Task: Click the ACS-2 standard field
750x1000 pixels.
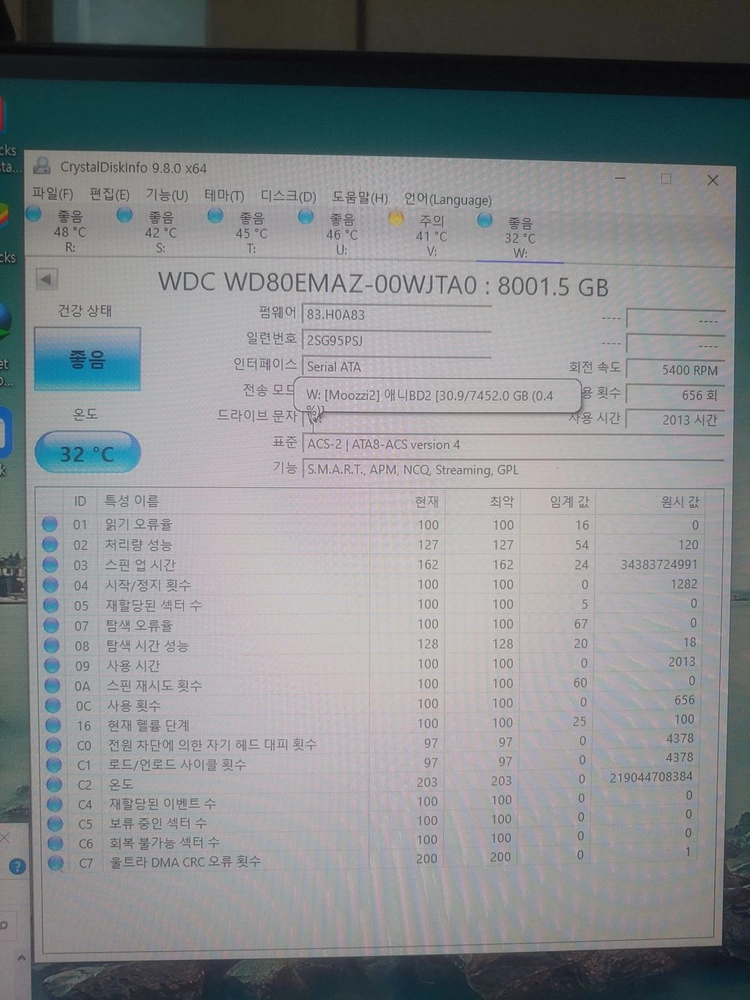Action: tap(513, 445)
